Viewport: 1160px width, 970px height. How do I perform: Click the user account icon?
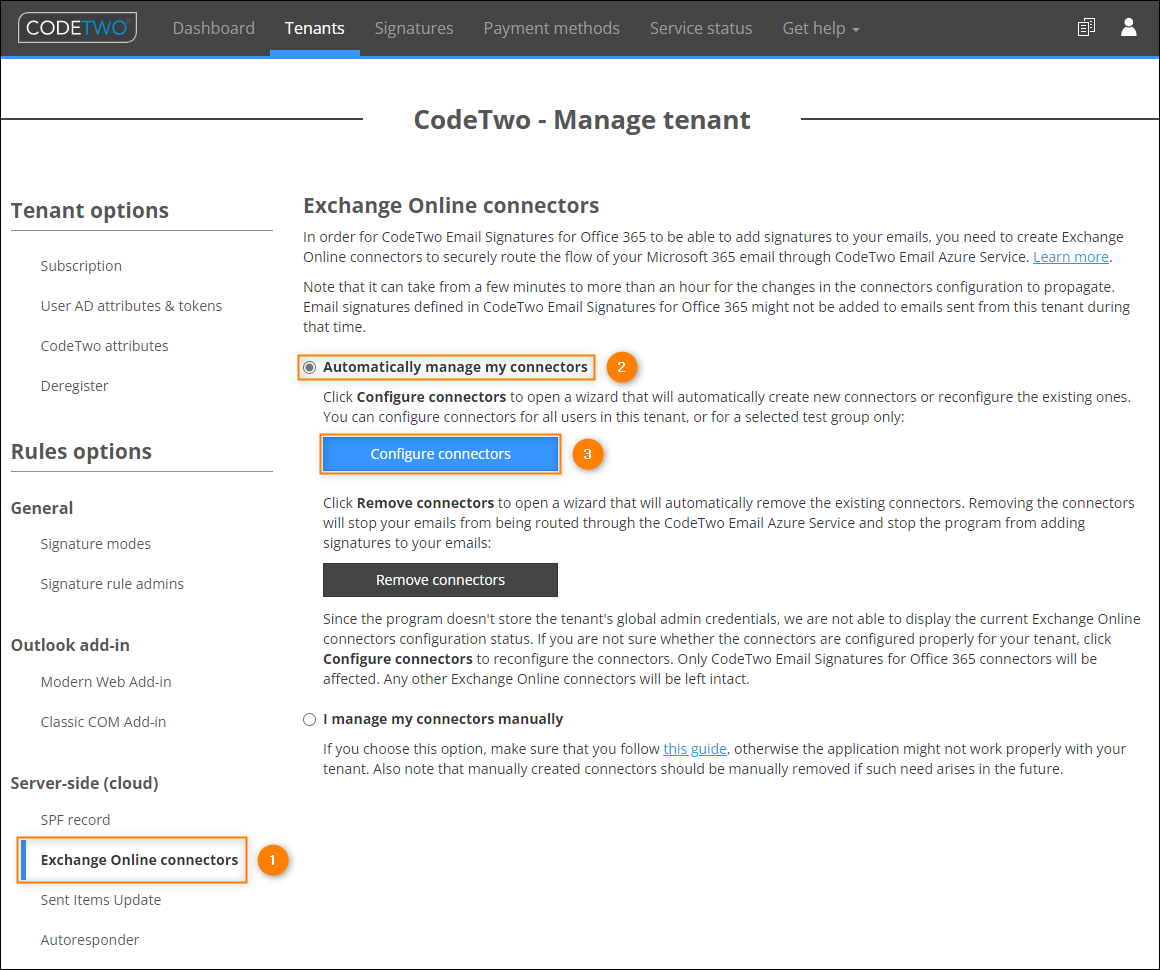point(1128,27)
